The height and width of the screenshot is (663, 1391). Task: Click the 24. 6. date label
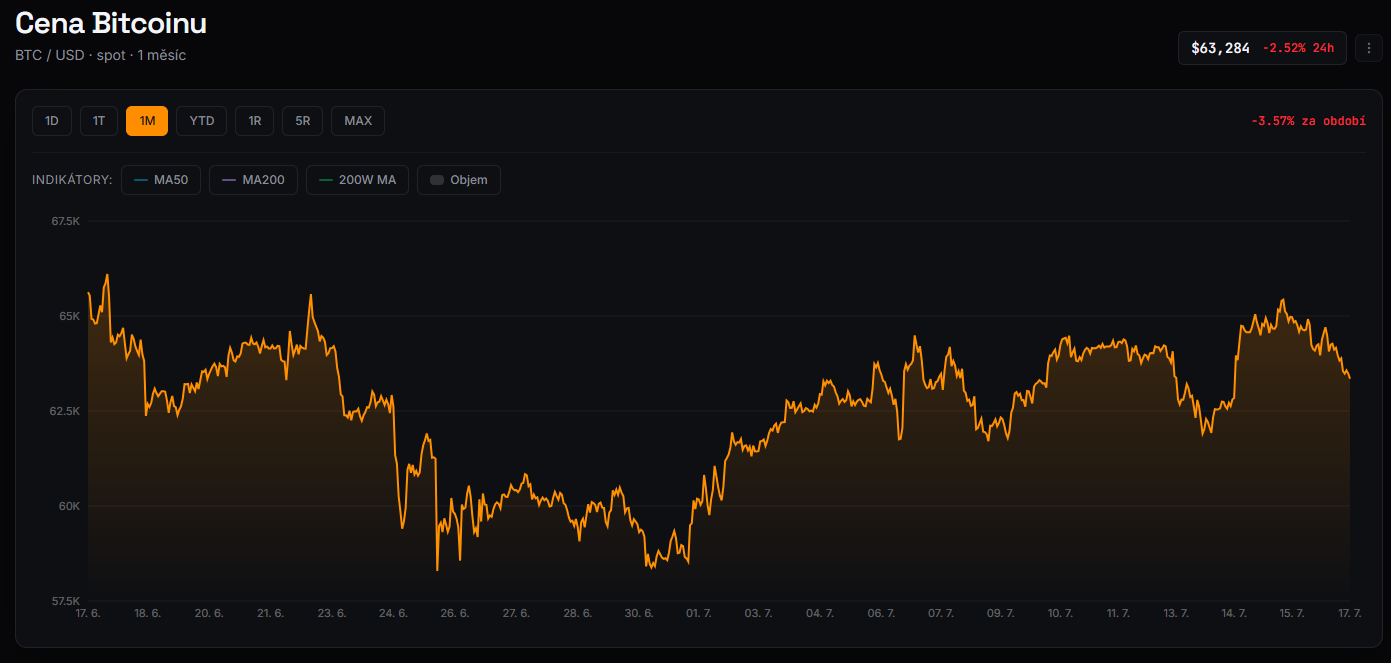(394, 613)
